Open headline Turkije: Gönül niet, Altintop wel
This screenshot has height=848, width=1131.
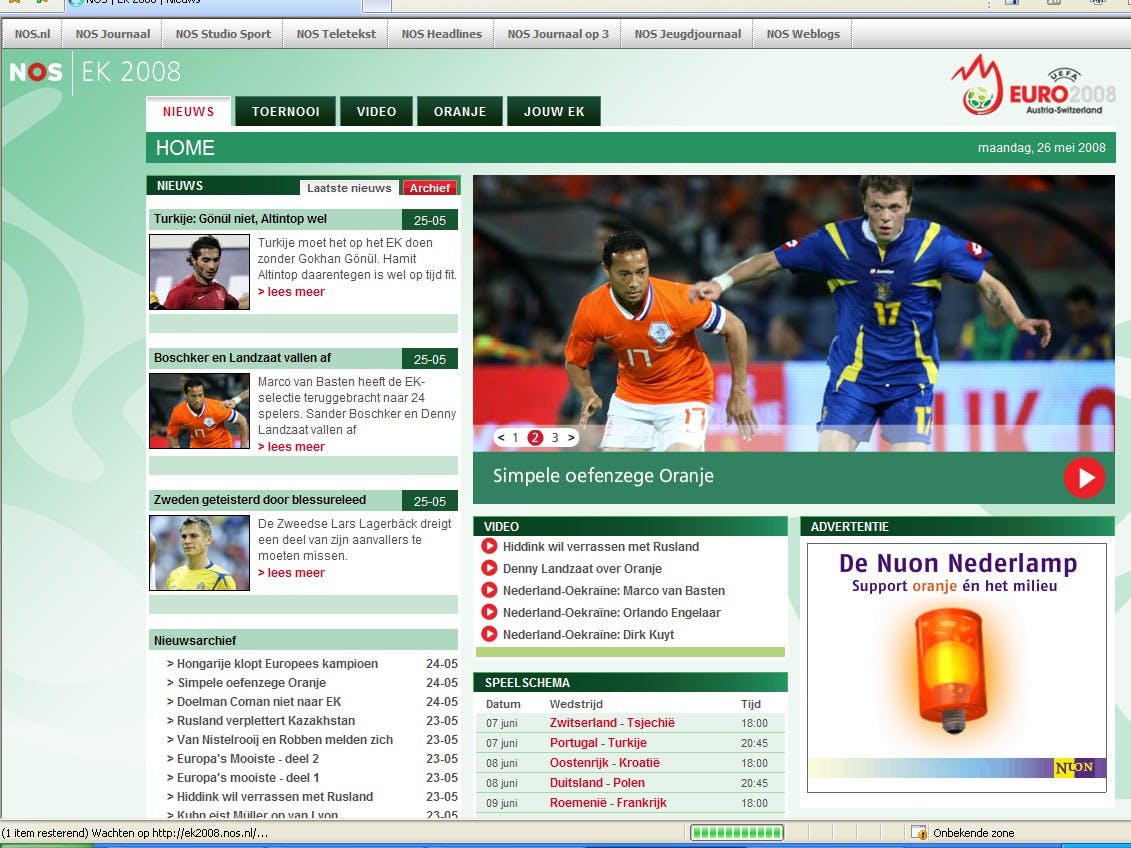[x=240, y=218]
